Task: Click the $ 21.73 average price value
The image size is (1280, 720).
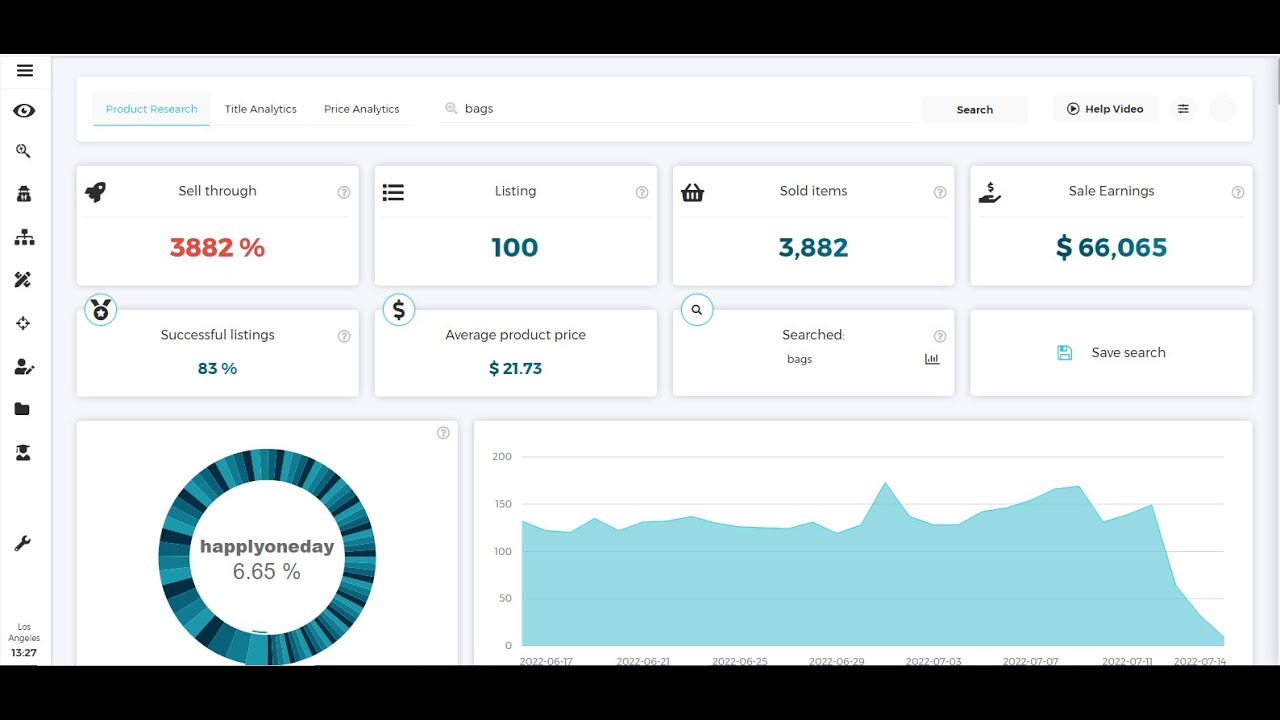Action: coord(515,369)
